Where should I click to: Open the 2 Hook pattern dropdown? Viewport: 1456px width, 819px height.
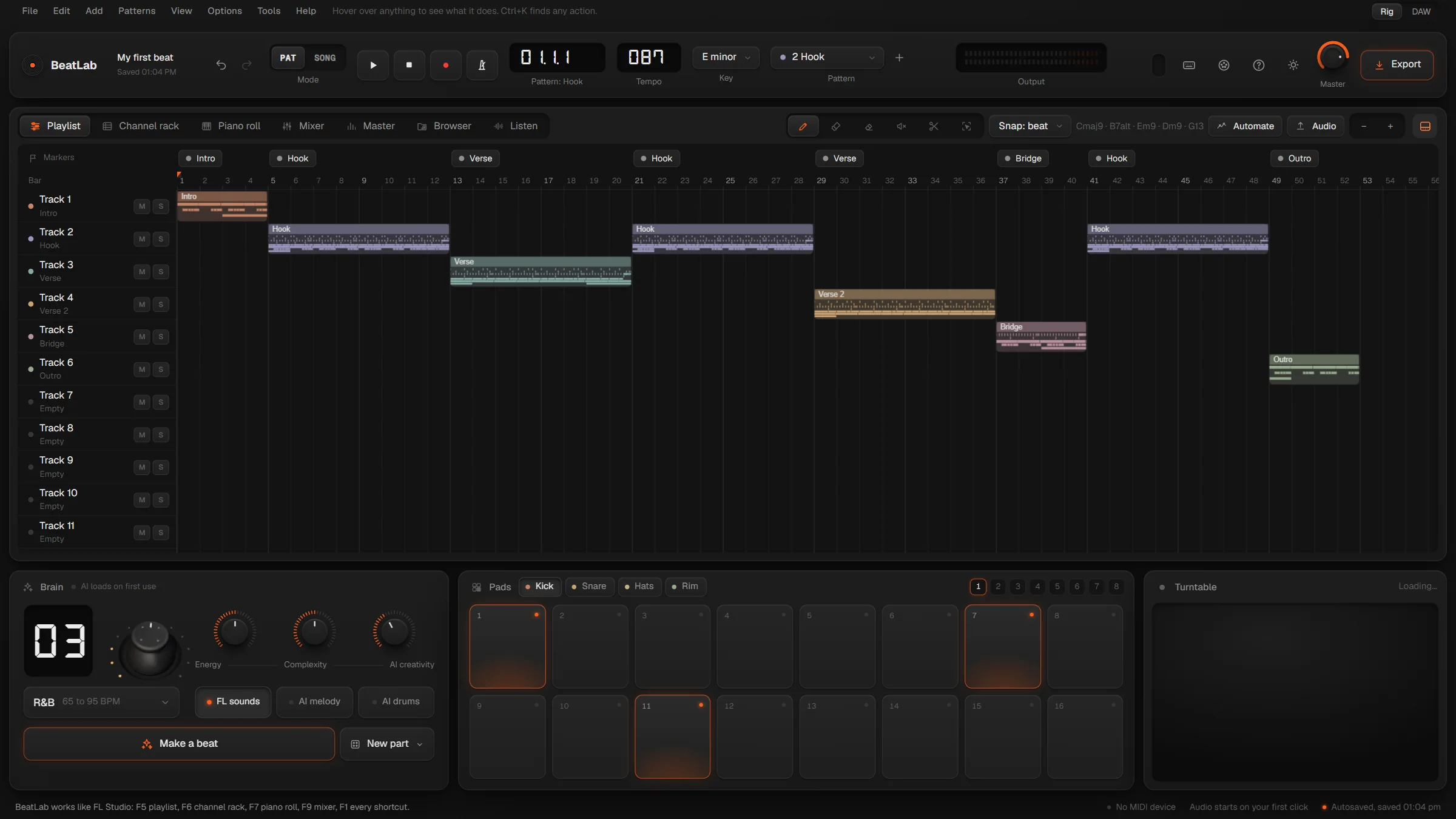(827, 57)
